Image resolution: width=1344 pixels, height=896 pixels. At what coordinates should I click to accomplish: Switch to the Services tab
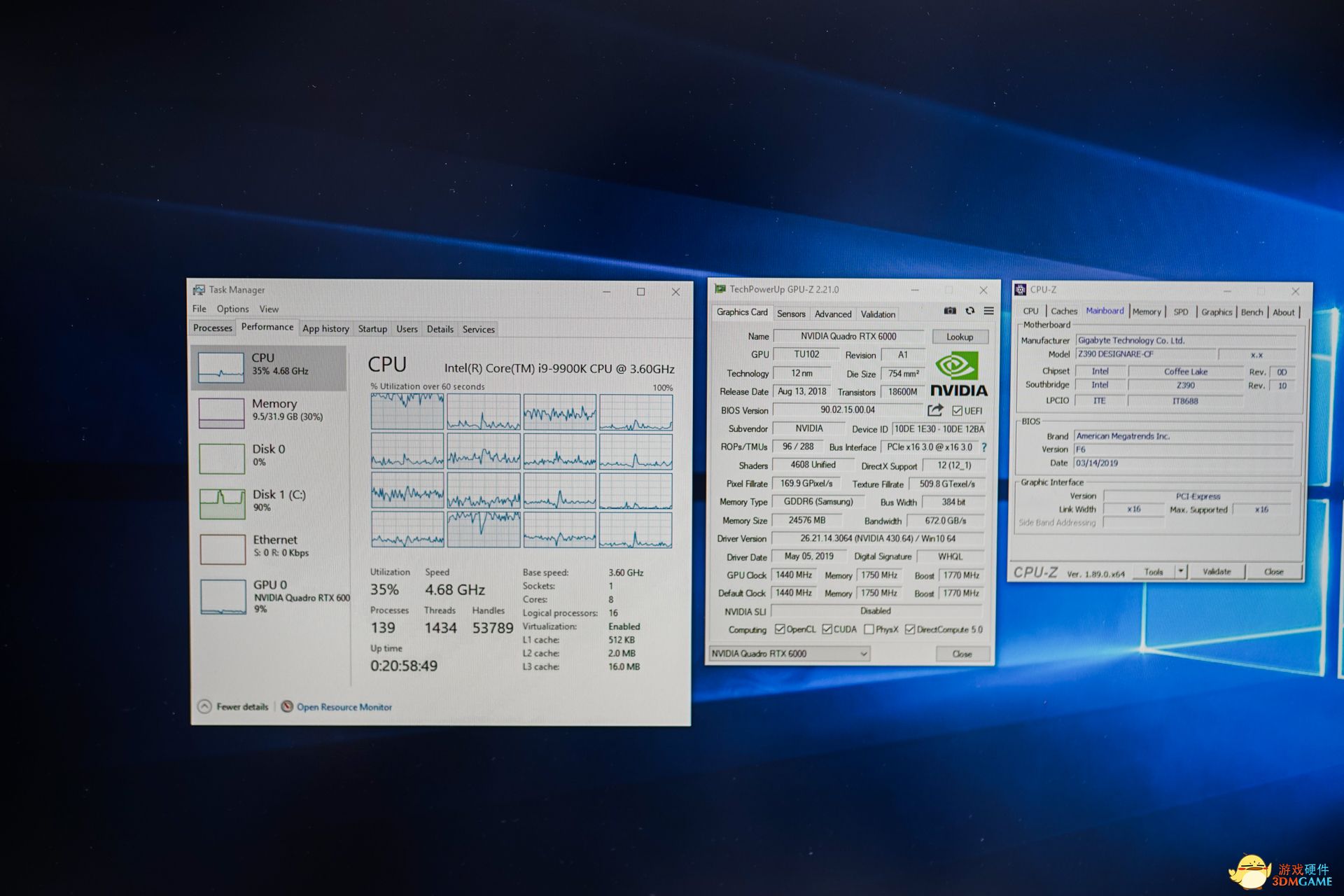pyautogui.click(x=479, y=329)
